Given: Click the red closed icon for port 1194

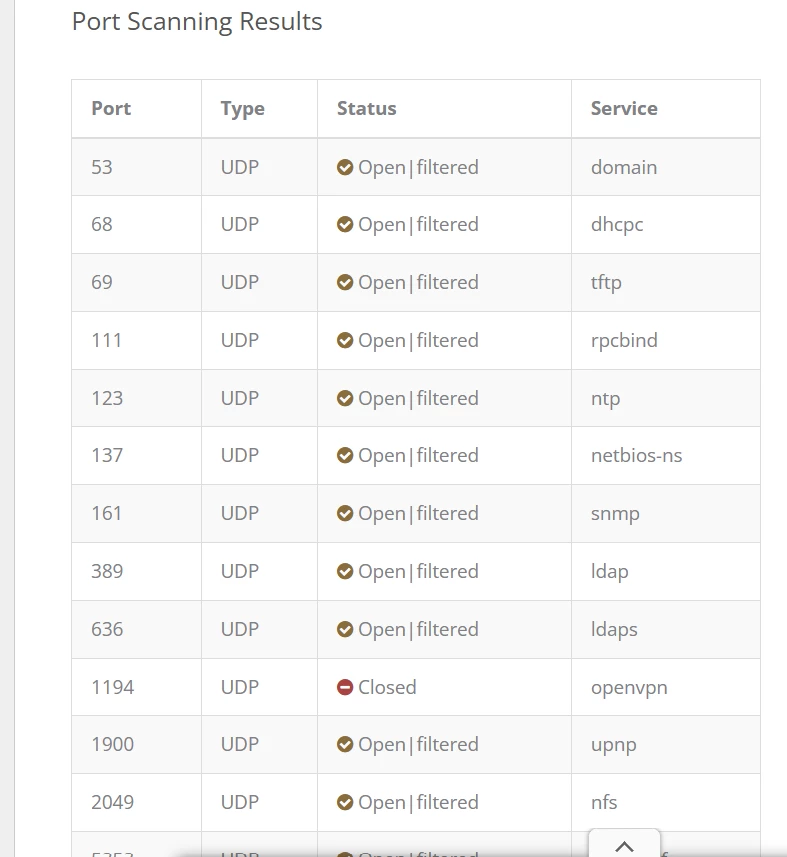Looking at the screenshot, I should 345,687.
